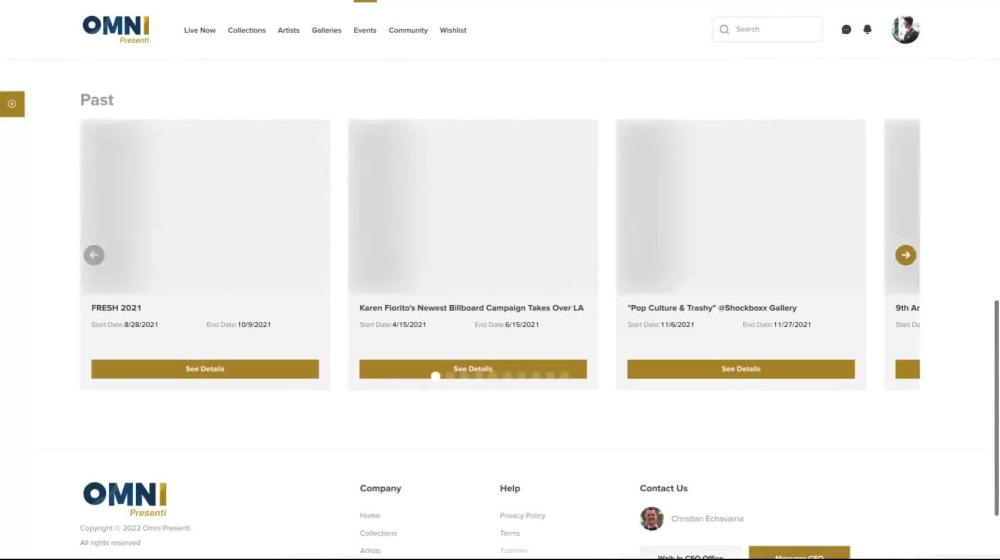Click the start date 11/6/2021
The height and width of the screenshot is (560, 1000).
pyautogui.click(x=677, y=325)
